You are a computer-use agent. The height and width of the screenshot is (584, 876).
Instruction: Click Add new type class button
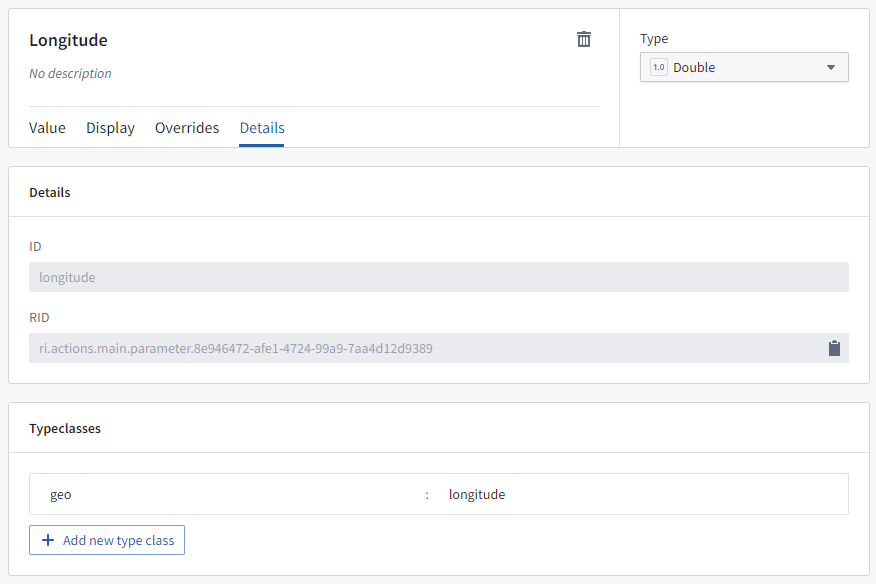pos(107,540)
